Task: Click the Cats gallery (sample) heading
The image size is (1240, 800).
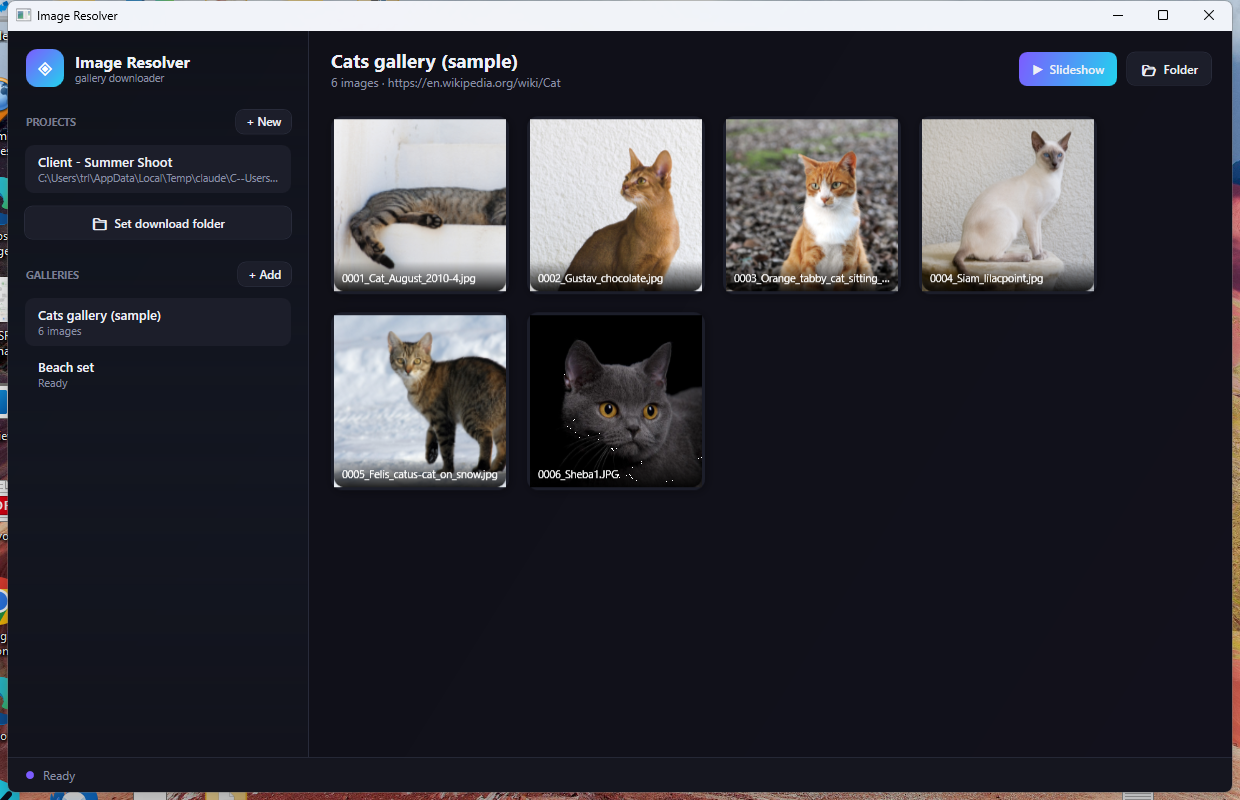Action: [x=424, y=62]
